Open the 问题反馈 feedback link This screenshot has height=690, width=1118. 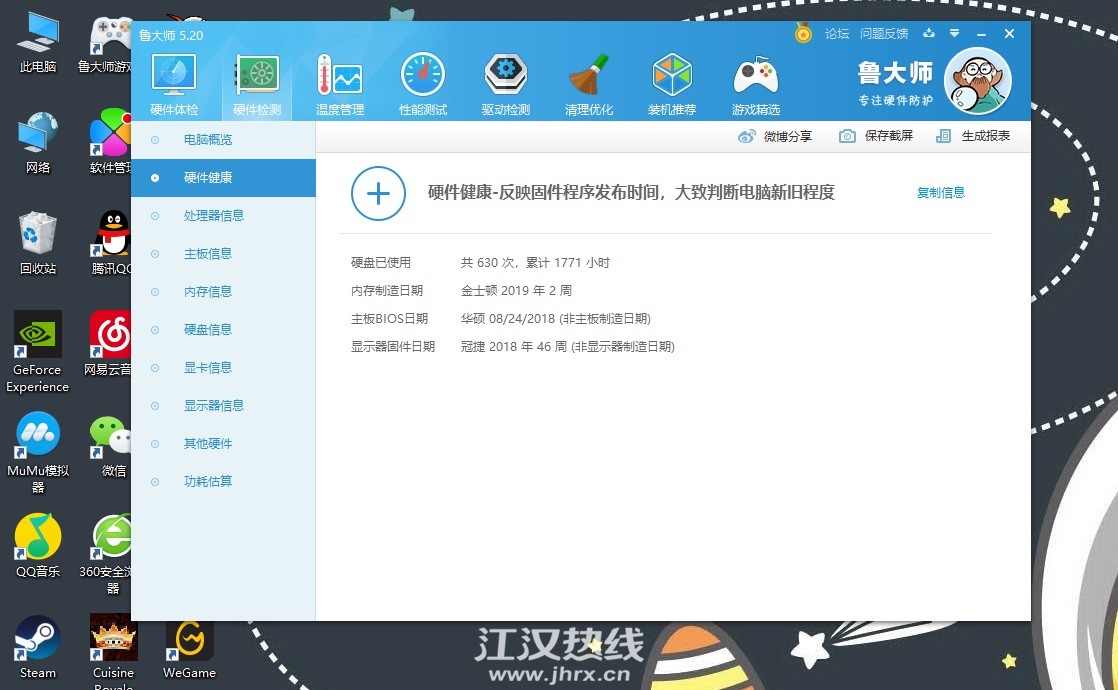883,34
